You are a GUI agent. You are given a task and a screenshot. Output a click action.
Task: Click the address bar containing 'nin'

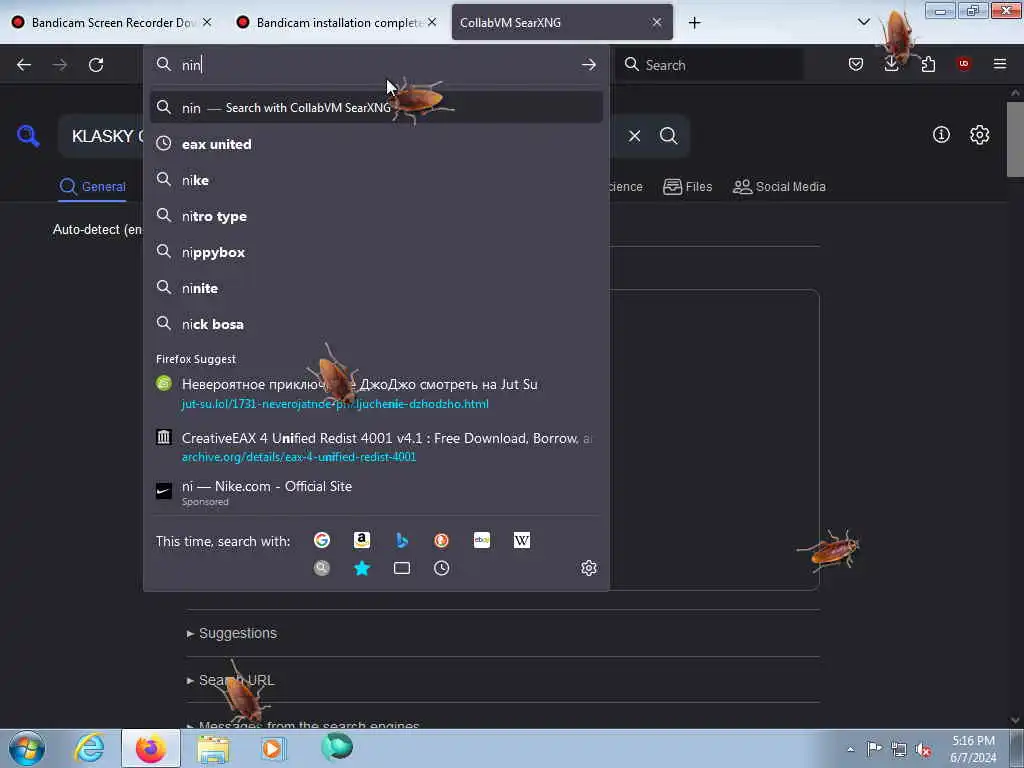376,65
